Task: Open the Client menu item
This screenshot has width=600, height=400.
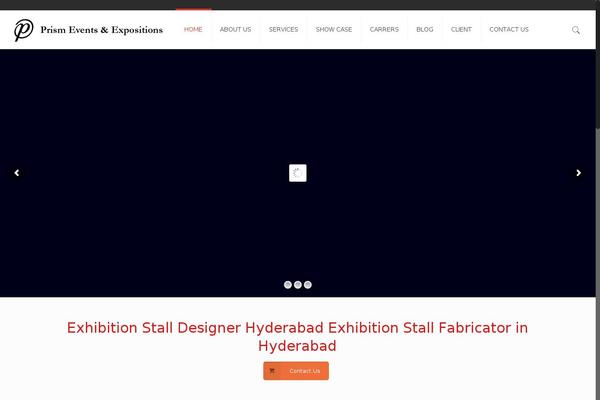Action: 461,29
